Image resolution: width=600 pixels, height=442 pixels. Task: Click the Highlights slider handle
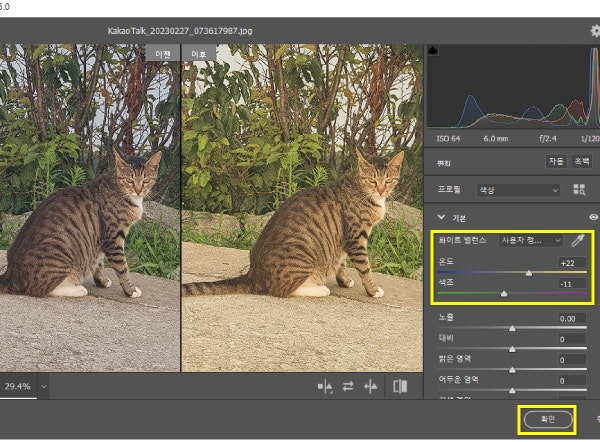[x=512, y=370]
